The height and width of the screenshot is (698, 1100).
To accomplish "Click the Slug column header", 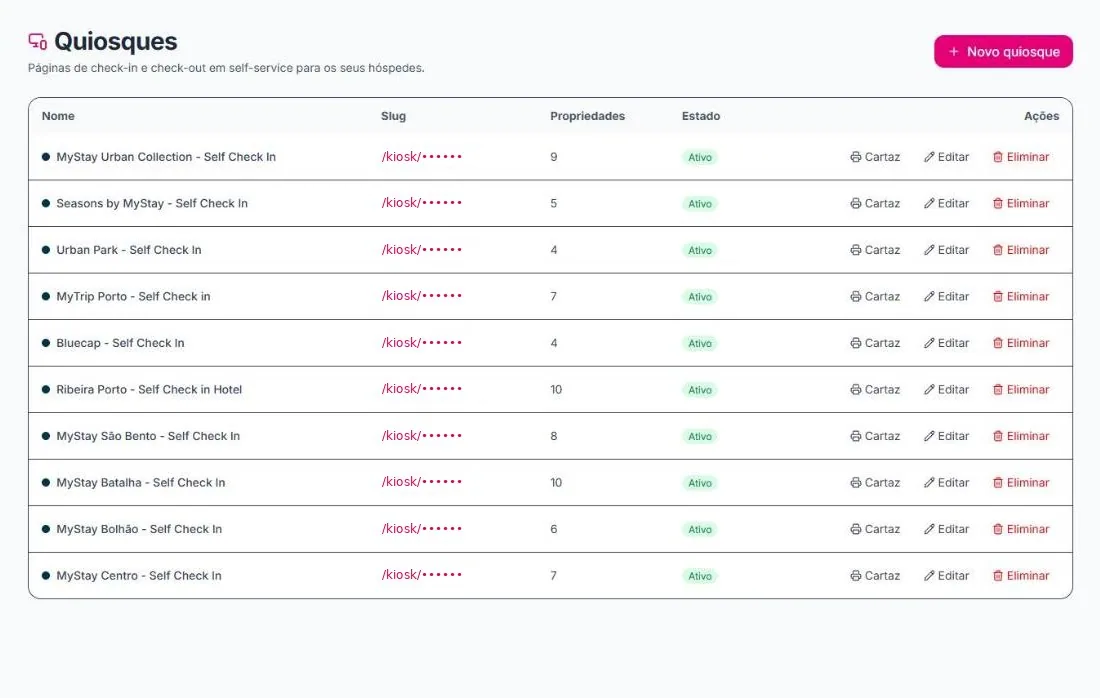I will [394, 116].
